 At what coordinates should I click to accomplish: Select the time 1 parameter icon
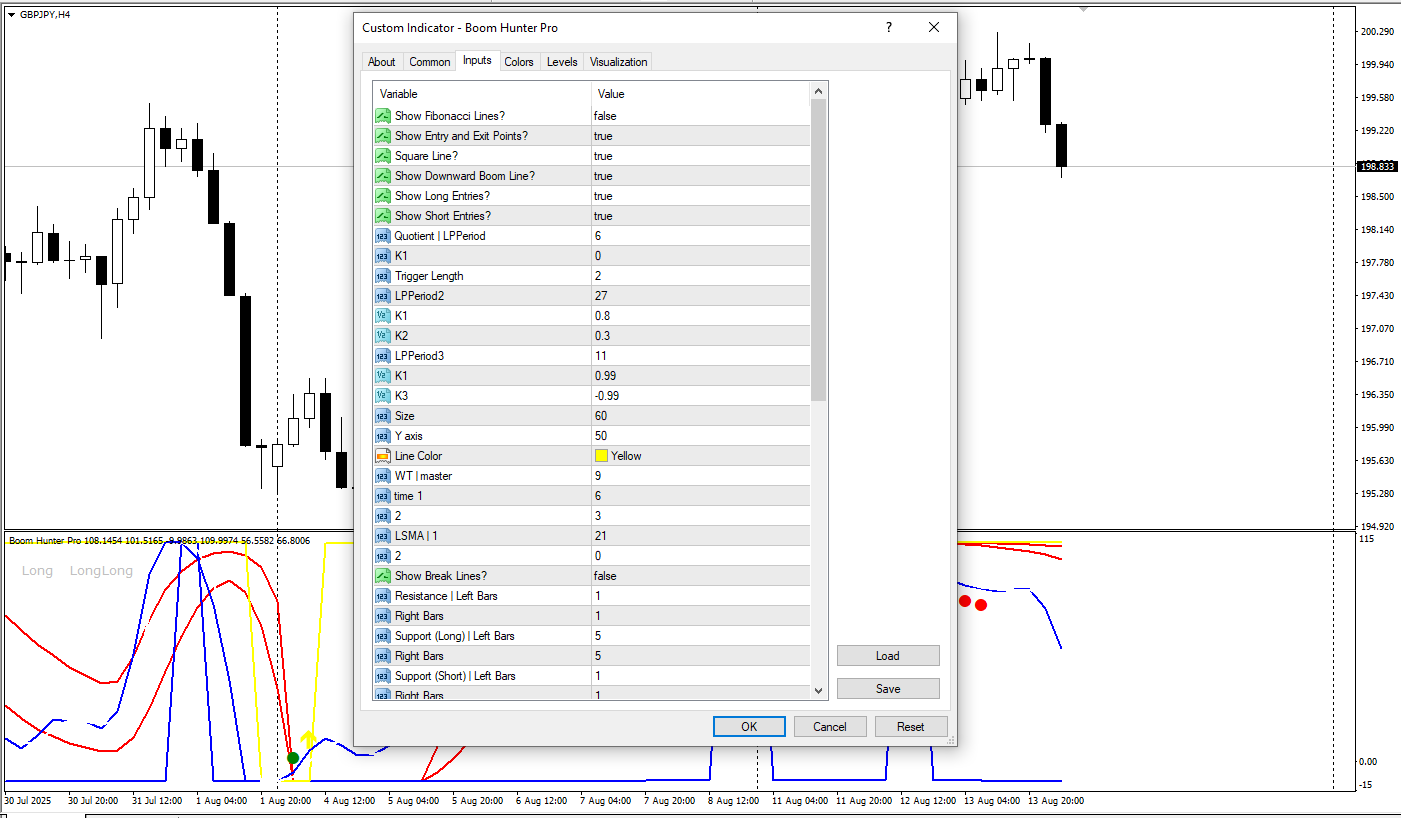pyautogui.click(x=382, y=496)
